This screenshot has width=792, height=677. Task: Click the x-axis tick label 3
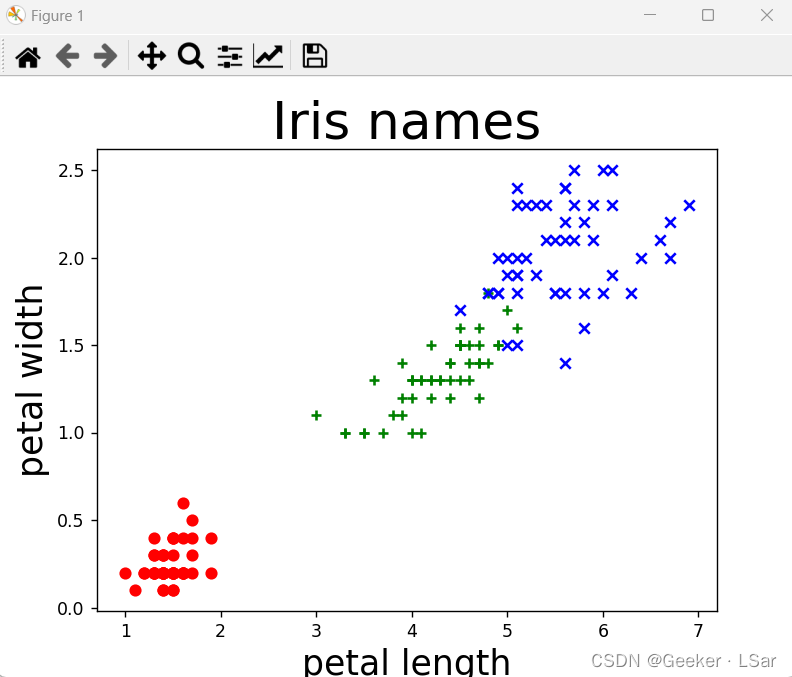pos(316,631)
